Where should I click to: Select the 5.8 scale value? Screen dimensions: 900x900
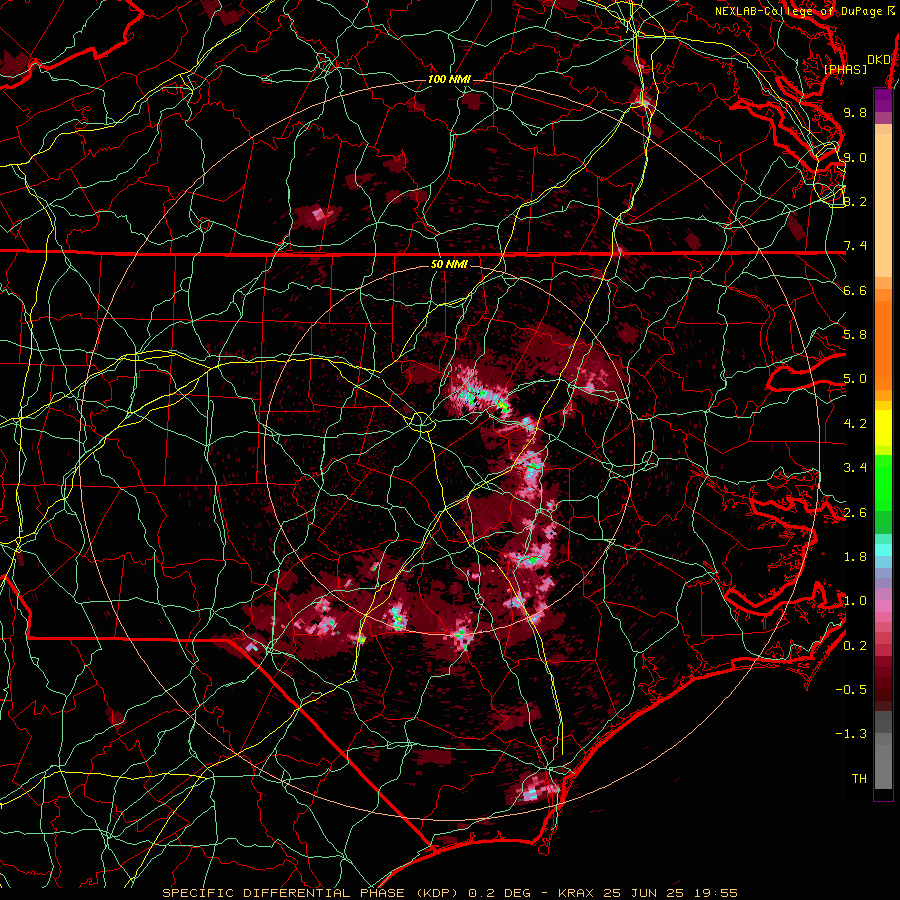point(855,335)
